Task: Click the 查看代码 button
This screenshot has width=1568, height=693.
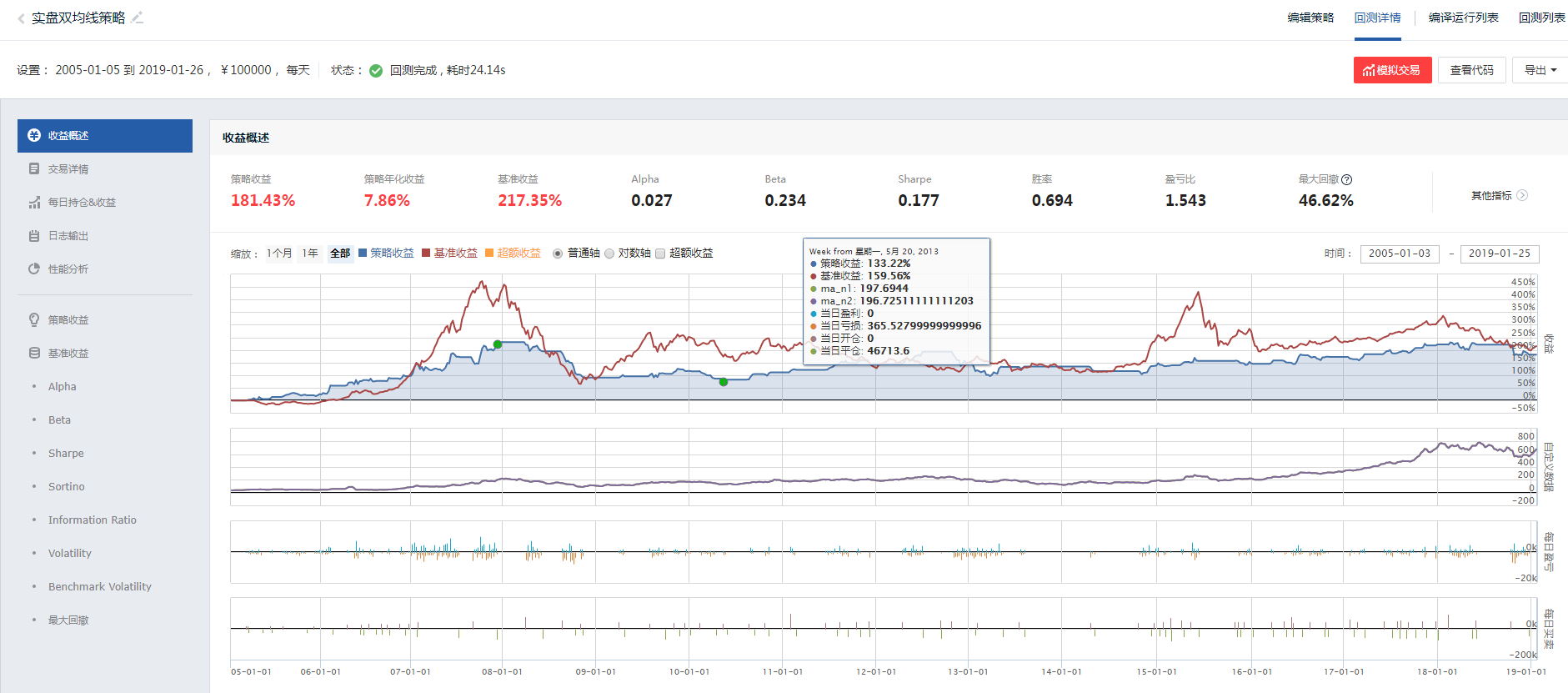Action: pos(1471,70)
